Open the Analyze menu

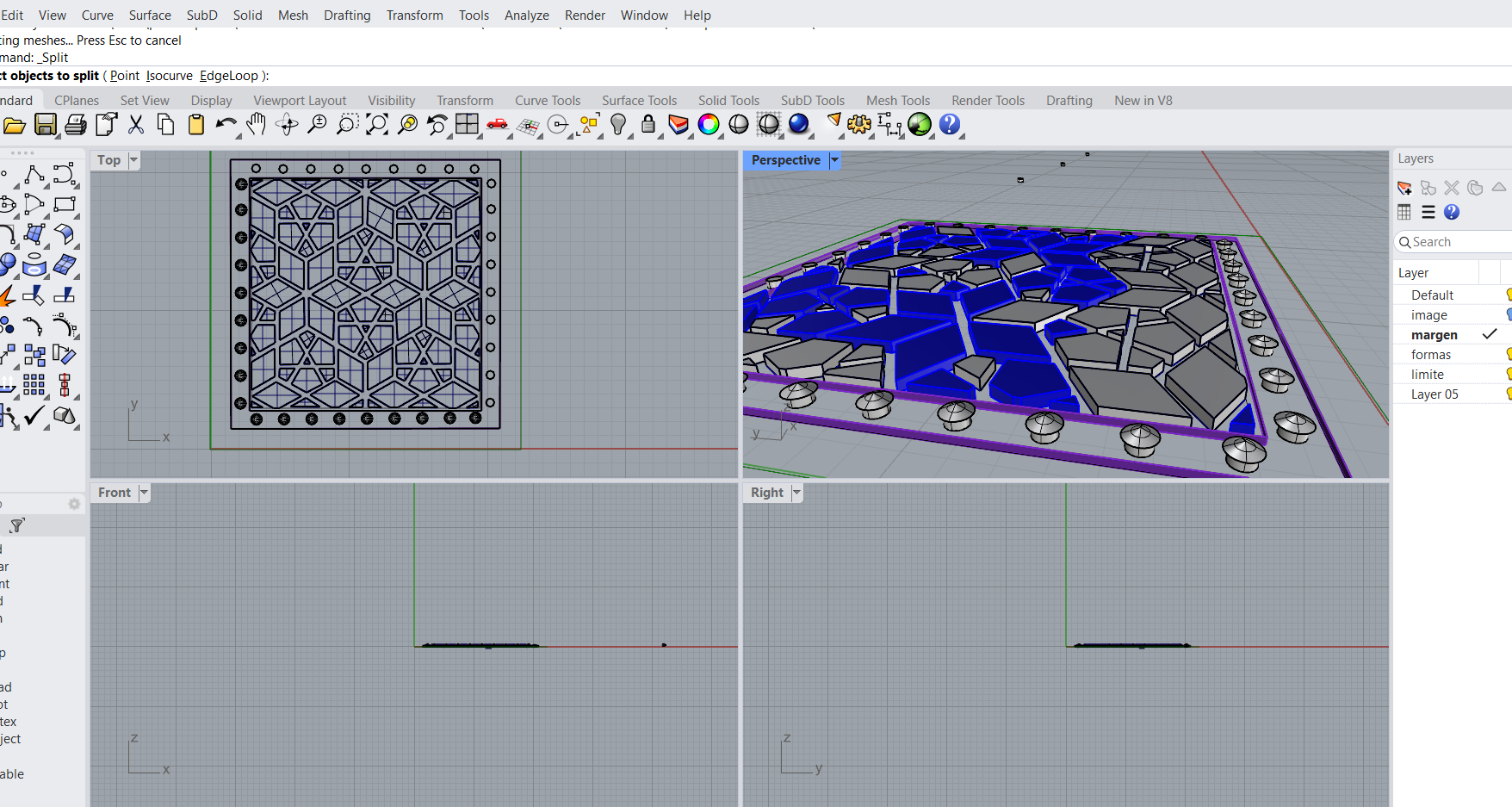click(526, 16)
